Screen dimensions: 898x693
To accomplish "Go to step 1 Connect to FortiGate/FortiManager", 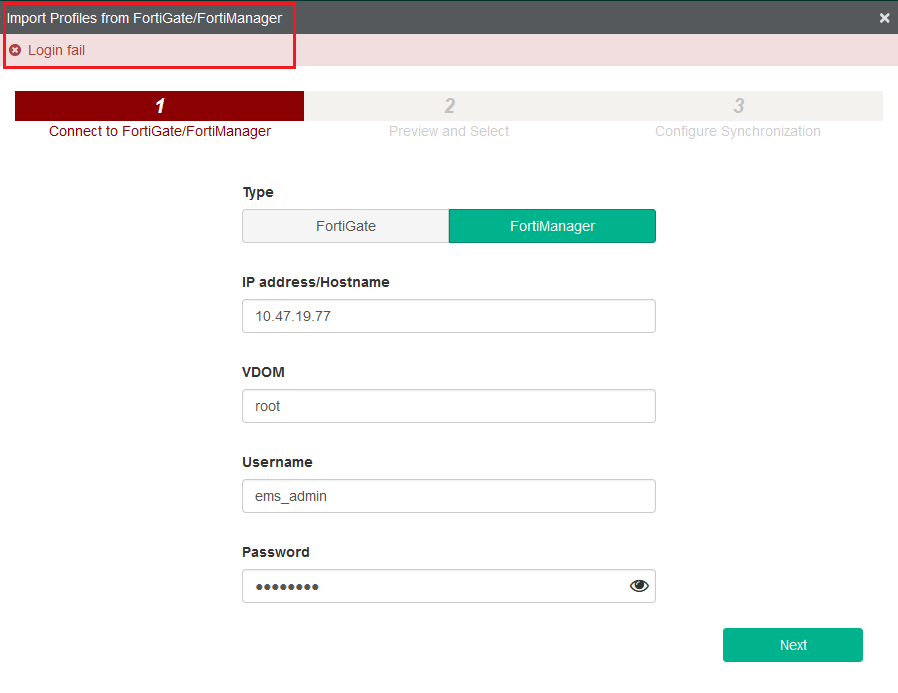I will (x=160, y=115).
